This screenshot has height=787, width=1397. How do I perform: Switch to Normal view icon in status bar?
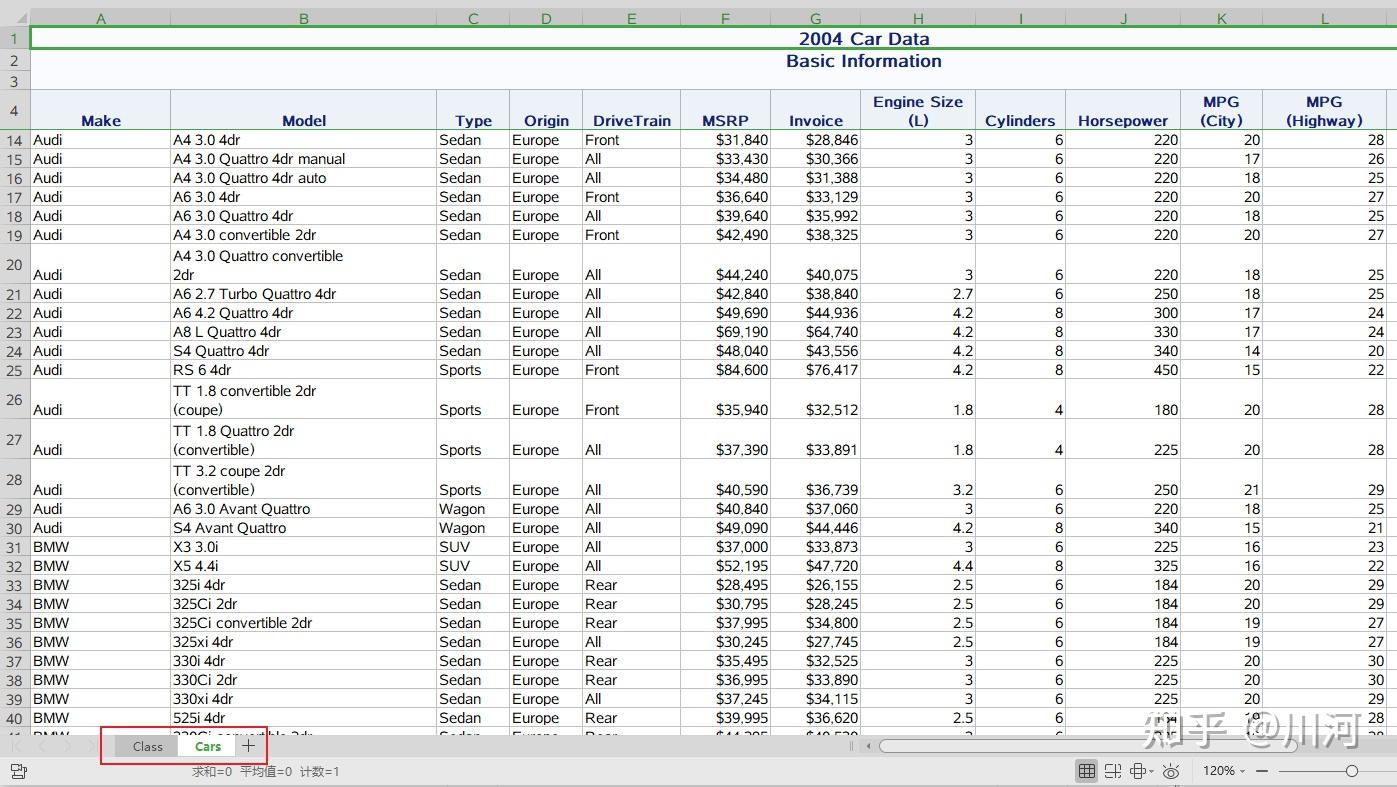1086,771
